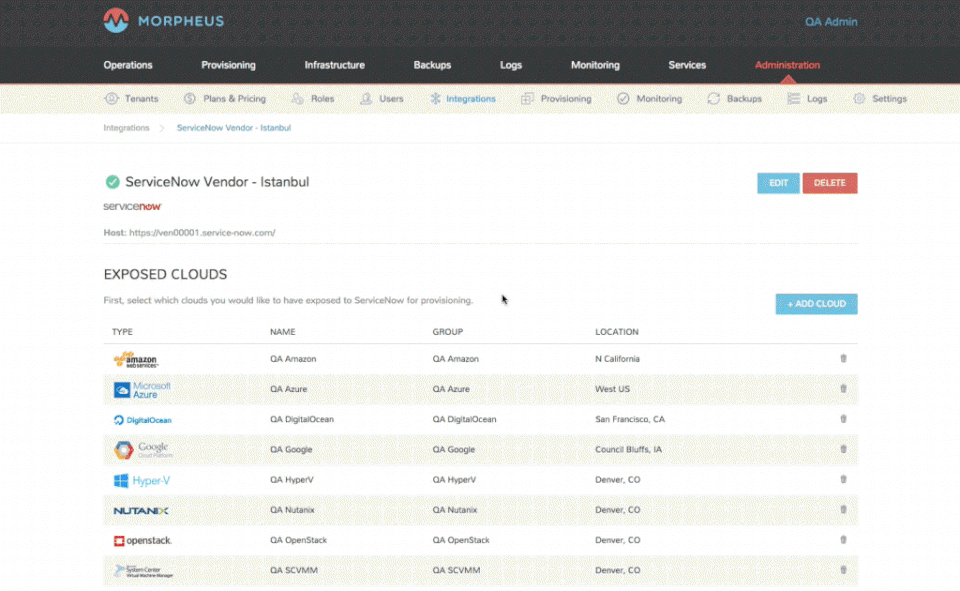Click the Nutanix logo
Screen dimensions: 960x591
[x=141, y=510]
